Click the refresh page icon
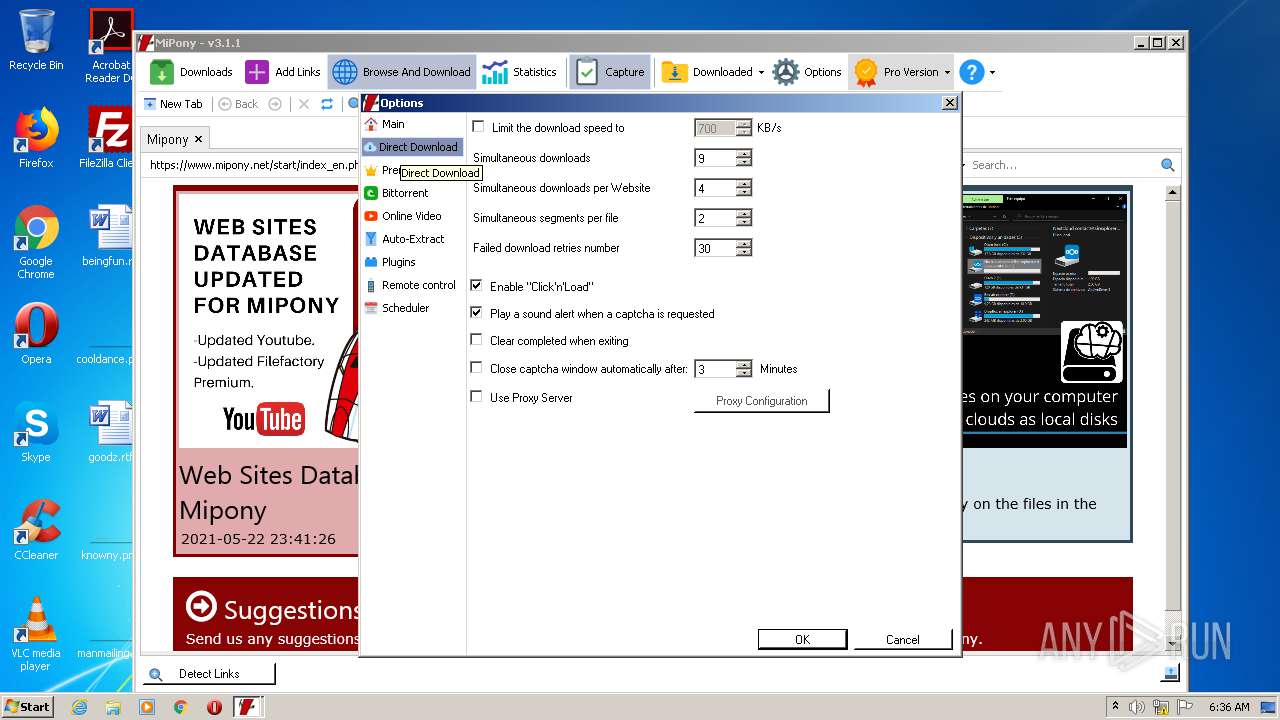 coord(326,104)
